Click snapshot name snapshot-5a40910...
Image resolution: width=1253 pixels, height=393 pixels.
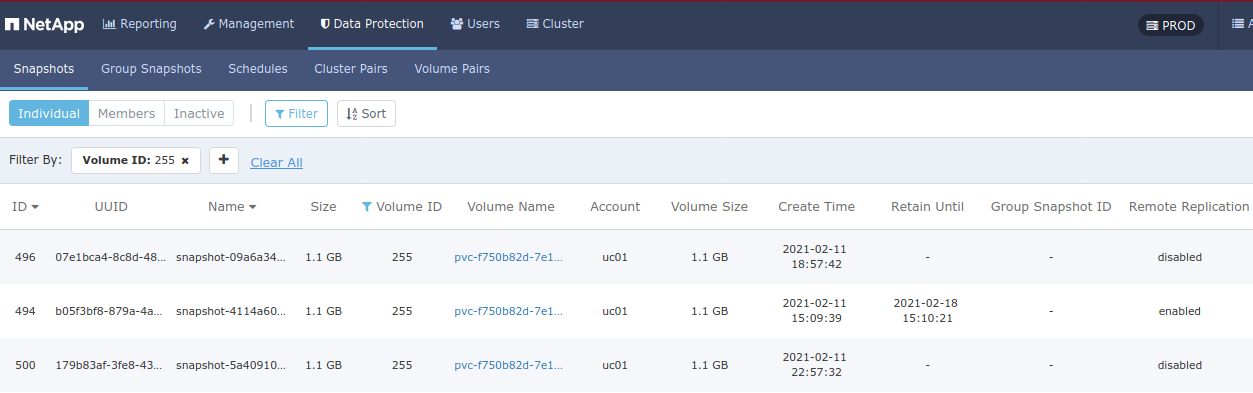(x=231, y=365)
